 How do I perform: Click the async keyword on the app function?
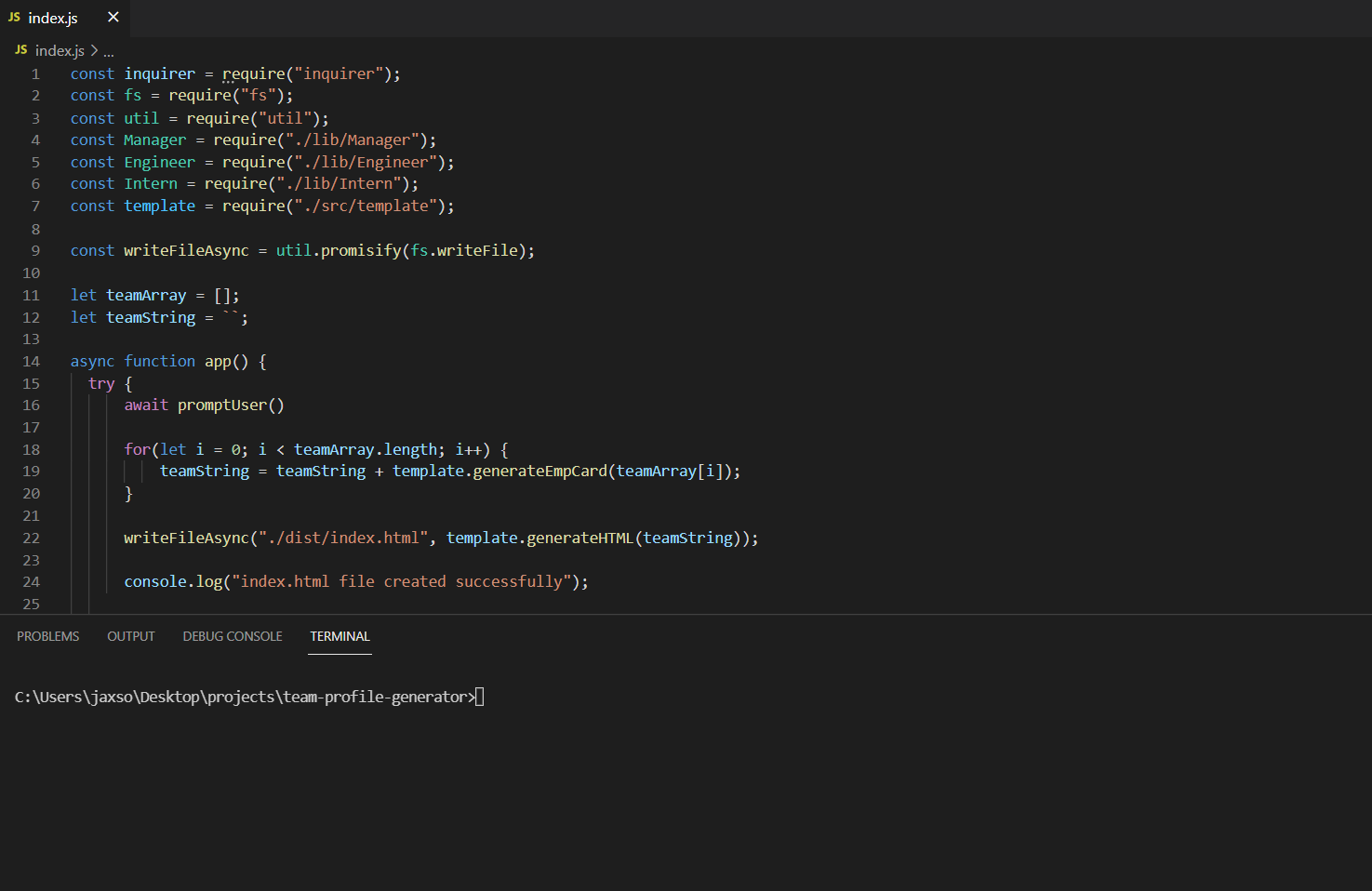pyautogui.click(x=91, y=361)
